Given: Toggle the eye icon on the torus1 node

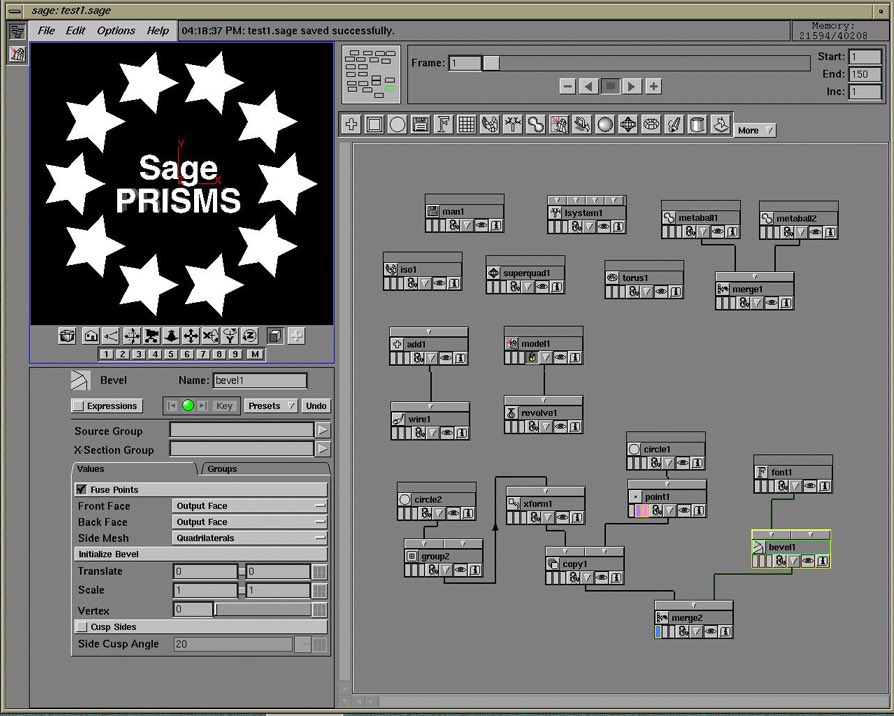Looking at the screenshot, I should (661, 291).
